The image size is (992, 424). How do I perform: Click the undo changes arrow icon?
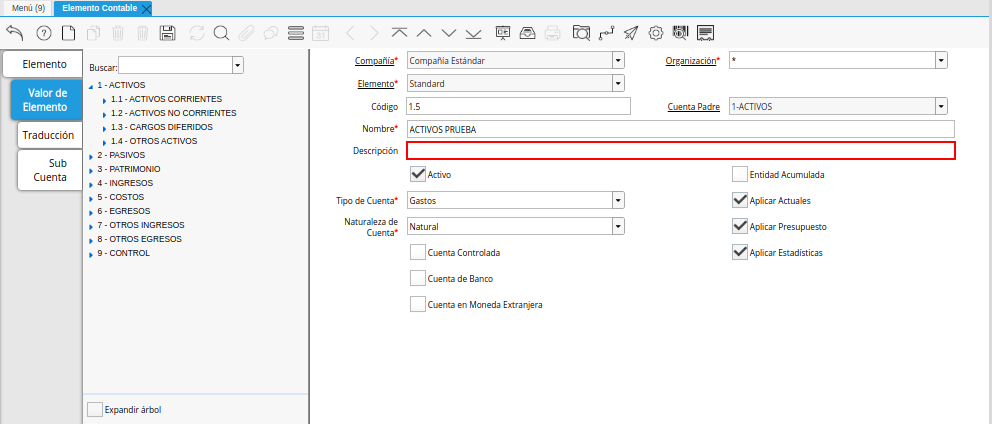tap(15, 33)
